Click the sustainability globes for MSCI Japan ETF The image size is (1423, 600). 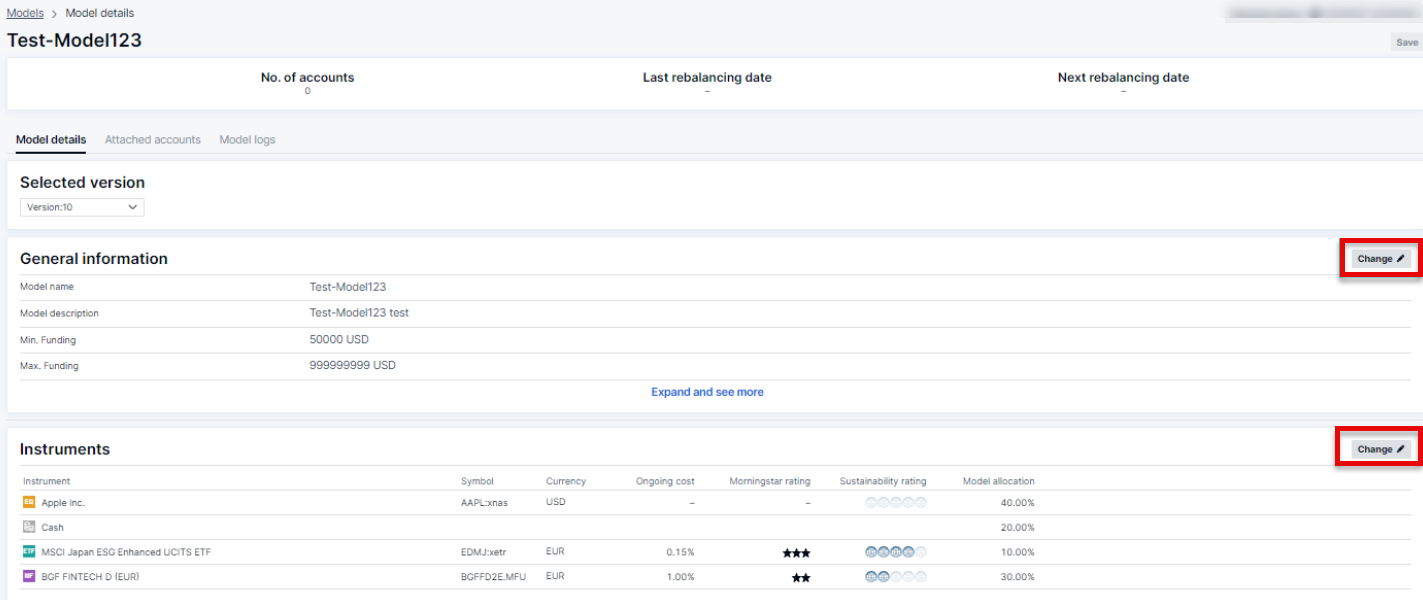[895, 552]
